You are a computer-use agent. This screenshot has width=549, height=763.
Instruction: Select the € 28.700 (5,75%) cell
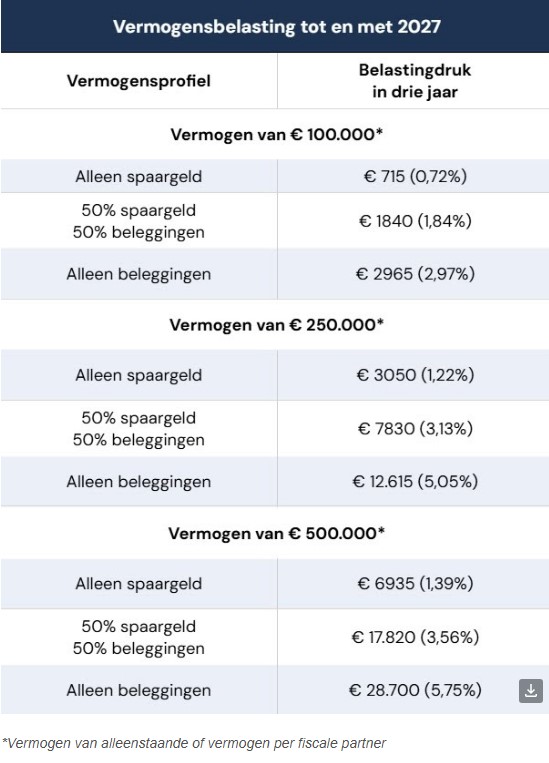tap(415, 690)
